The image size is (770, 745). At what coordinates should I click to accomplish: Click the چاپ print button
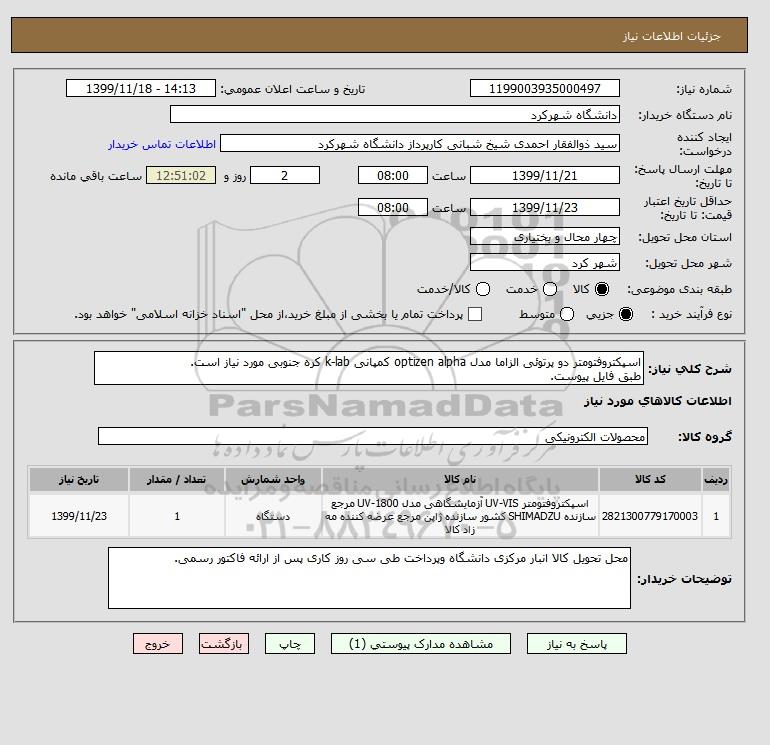[x=290, y=644]
